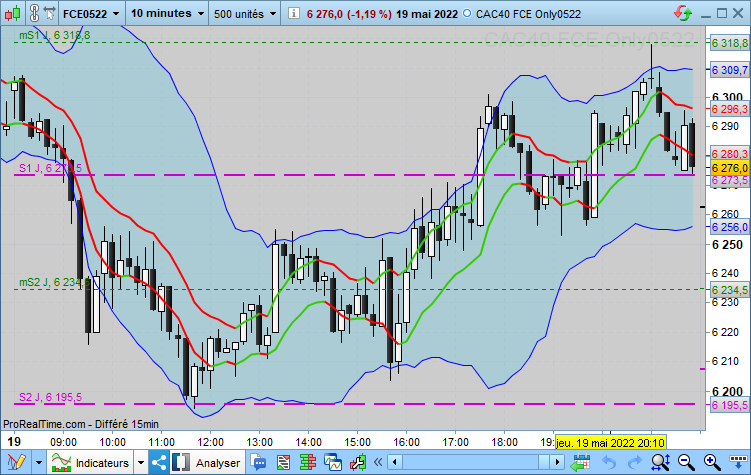Click the 6 296,3 red price label
The height and width of the screenshot is (475, 751).
(x=729, y=109)
